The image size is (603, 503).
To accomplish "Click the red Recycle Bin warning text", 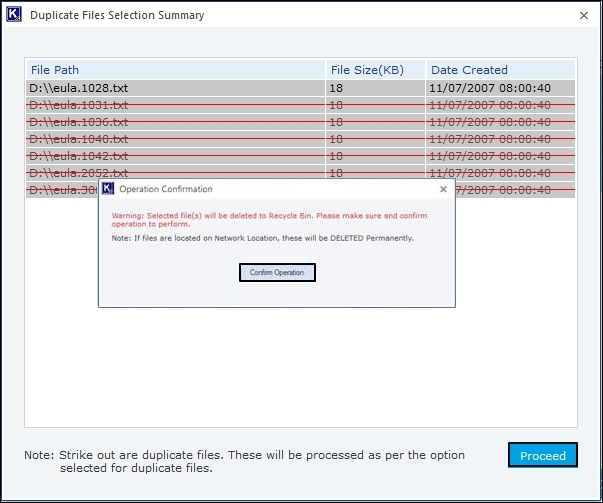I will click(269, 220).
